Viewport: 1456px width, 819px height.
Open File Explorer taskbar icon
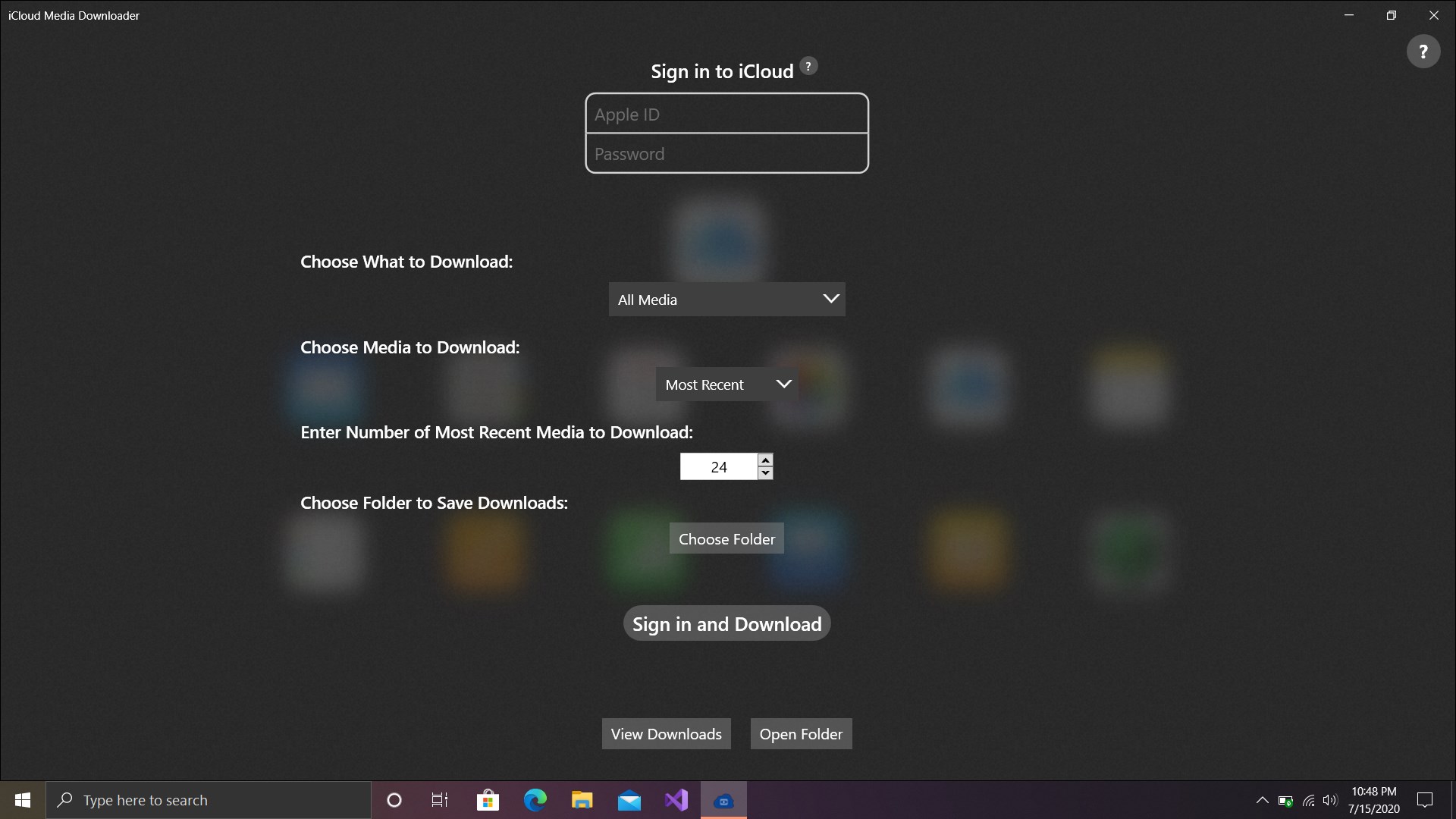[582, 800]
